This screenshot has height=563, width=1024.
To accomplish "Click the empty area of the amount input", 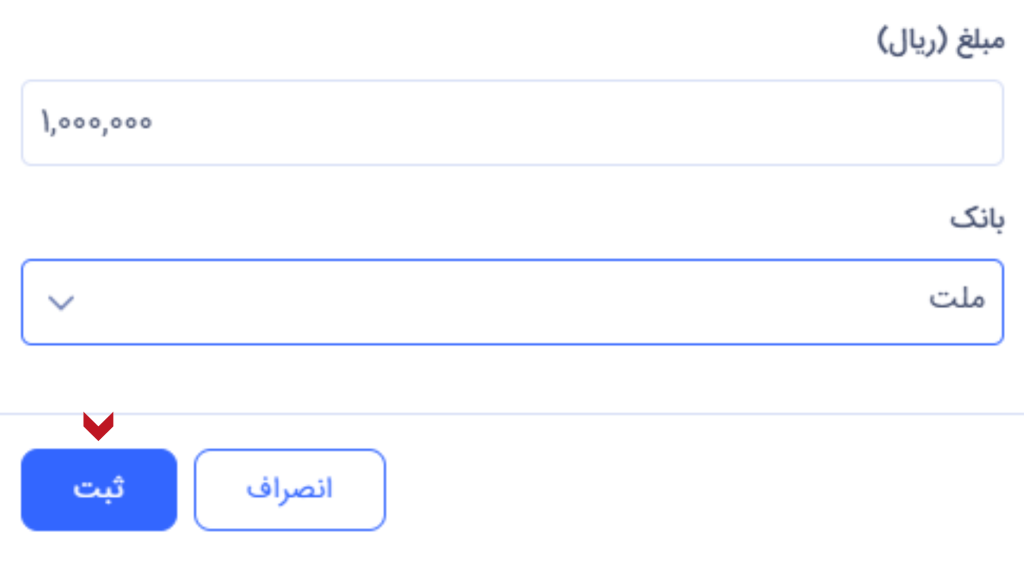I will coord(600,123).
